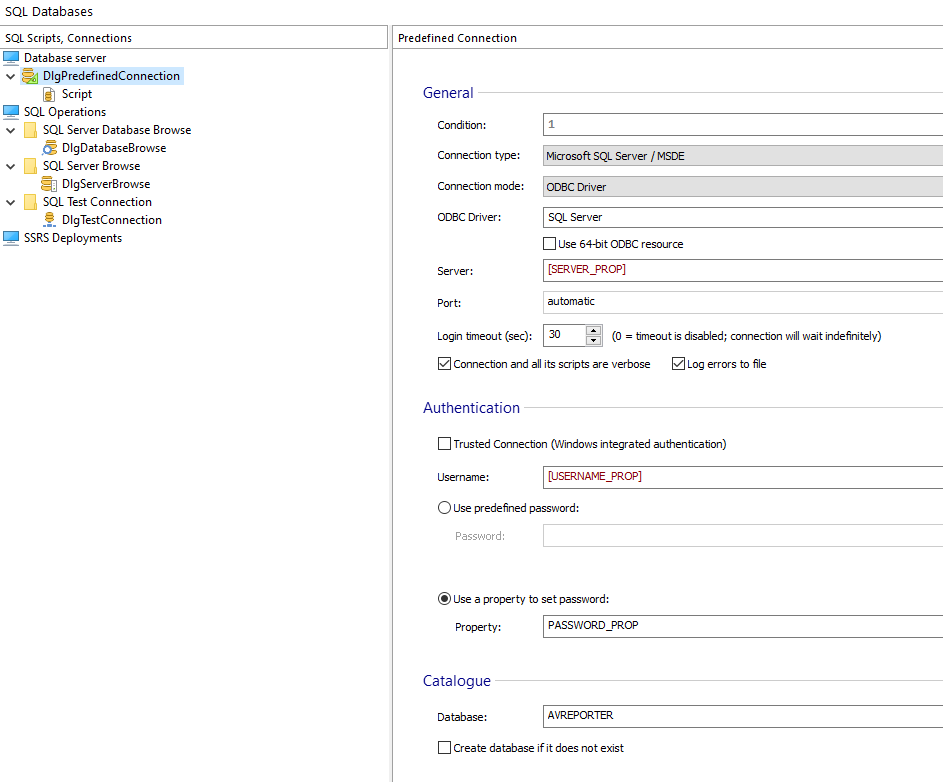Select Use predefined password radio button
The width and height of the screenshot is (943, 782).
pyautogui.click(x=445, y=508)
